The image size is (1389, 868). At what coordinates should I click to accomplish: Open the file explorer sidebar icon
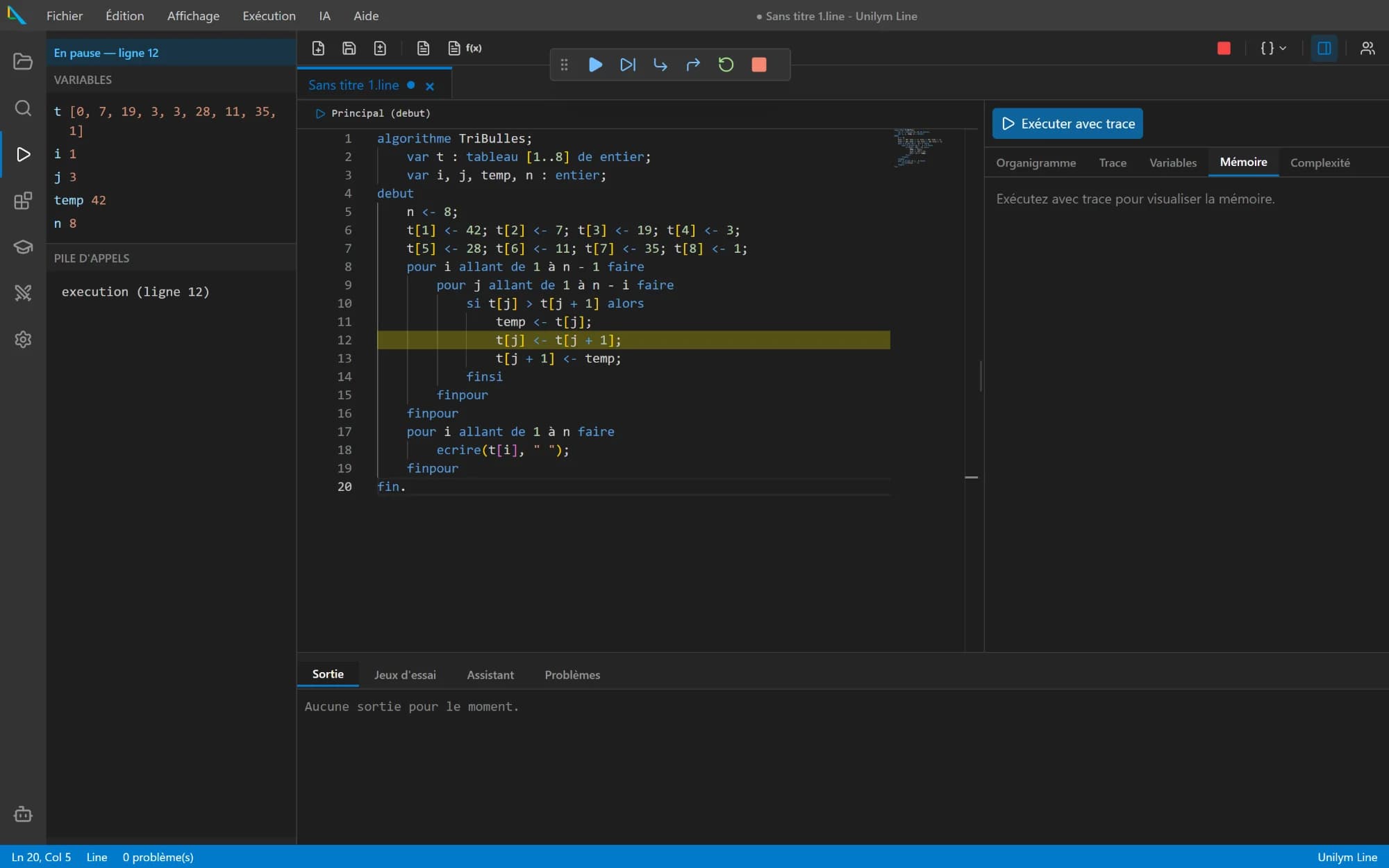(x=23, y=61)
